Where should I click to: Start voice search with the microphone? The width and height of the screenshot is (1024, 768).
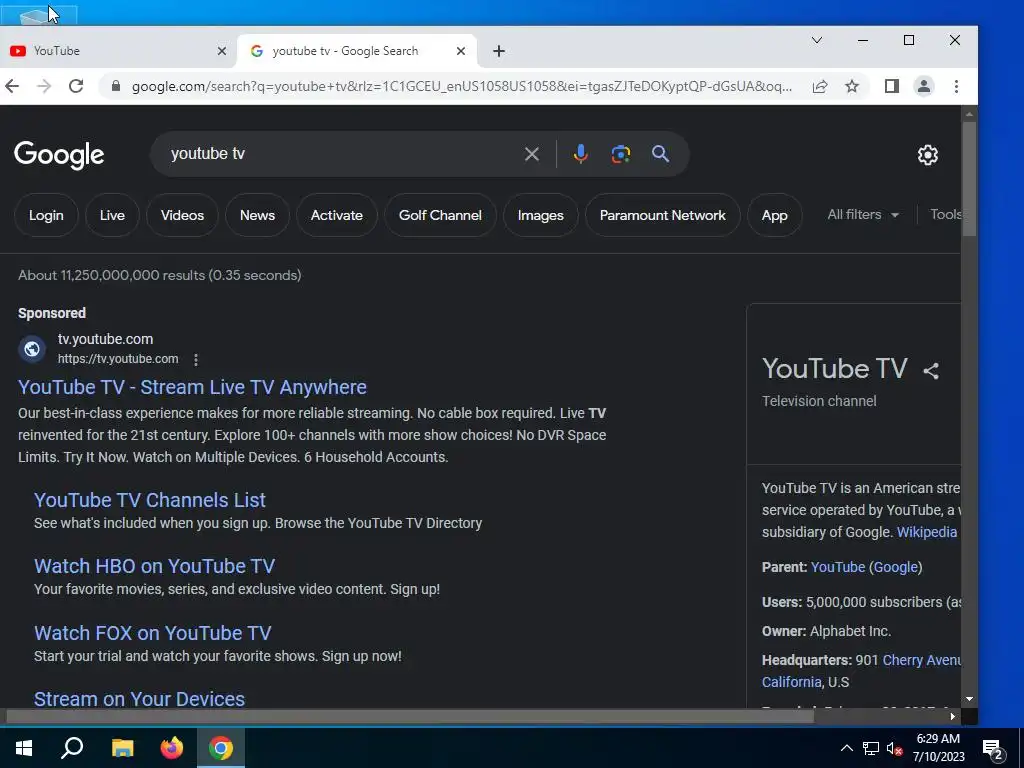tap(580, 154)
